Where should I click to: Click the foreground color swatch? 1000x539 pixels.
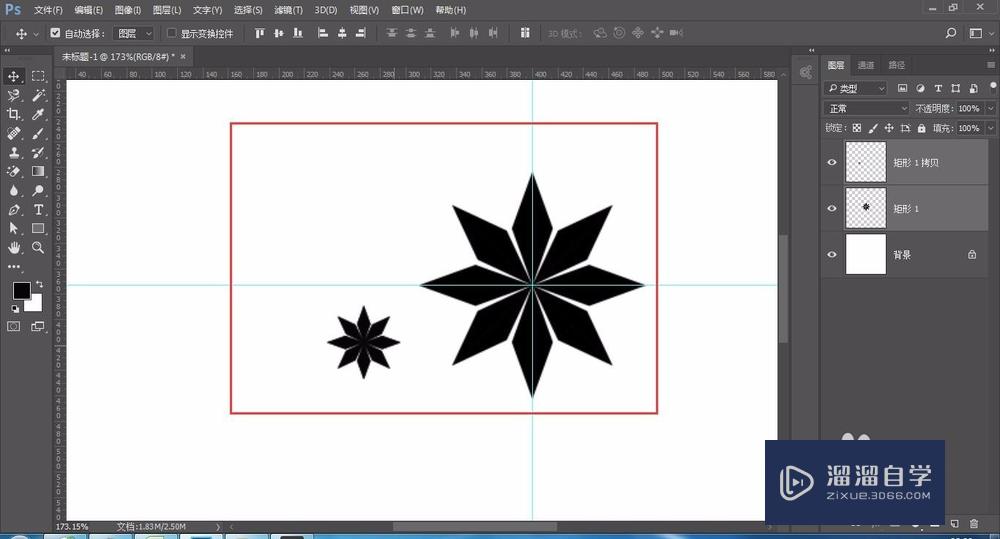[21, 291]
